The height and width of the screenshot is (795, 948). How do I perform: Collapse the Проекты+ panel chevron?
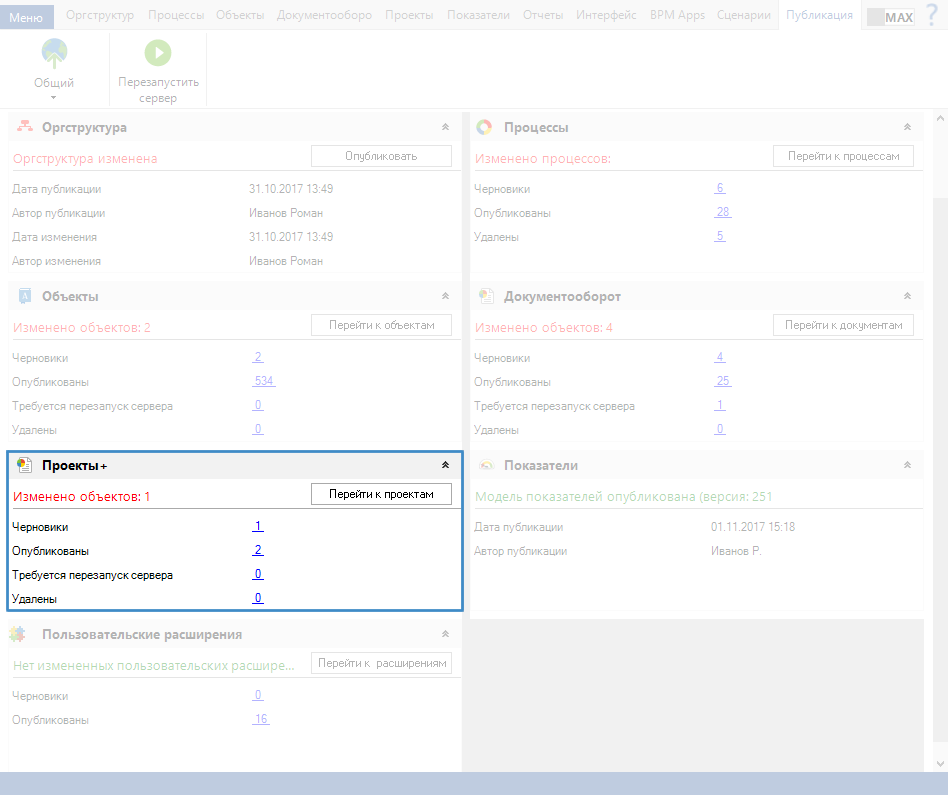coord(445,465)
